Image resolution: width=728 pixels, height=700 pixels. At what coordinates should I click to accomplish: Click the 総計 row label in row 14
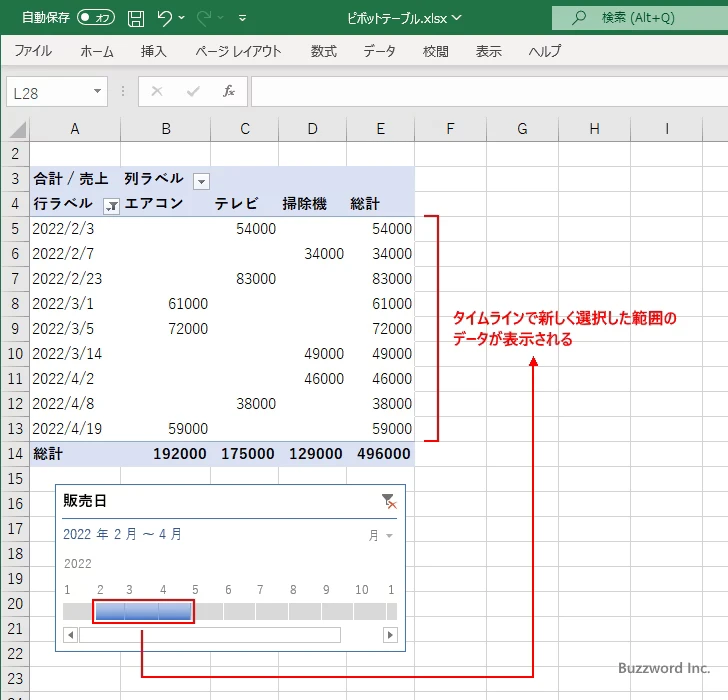click(x=75, y=454)
